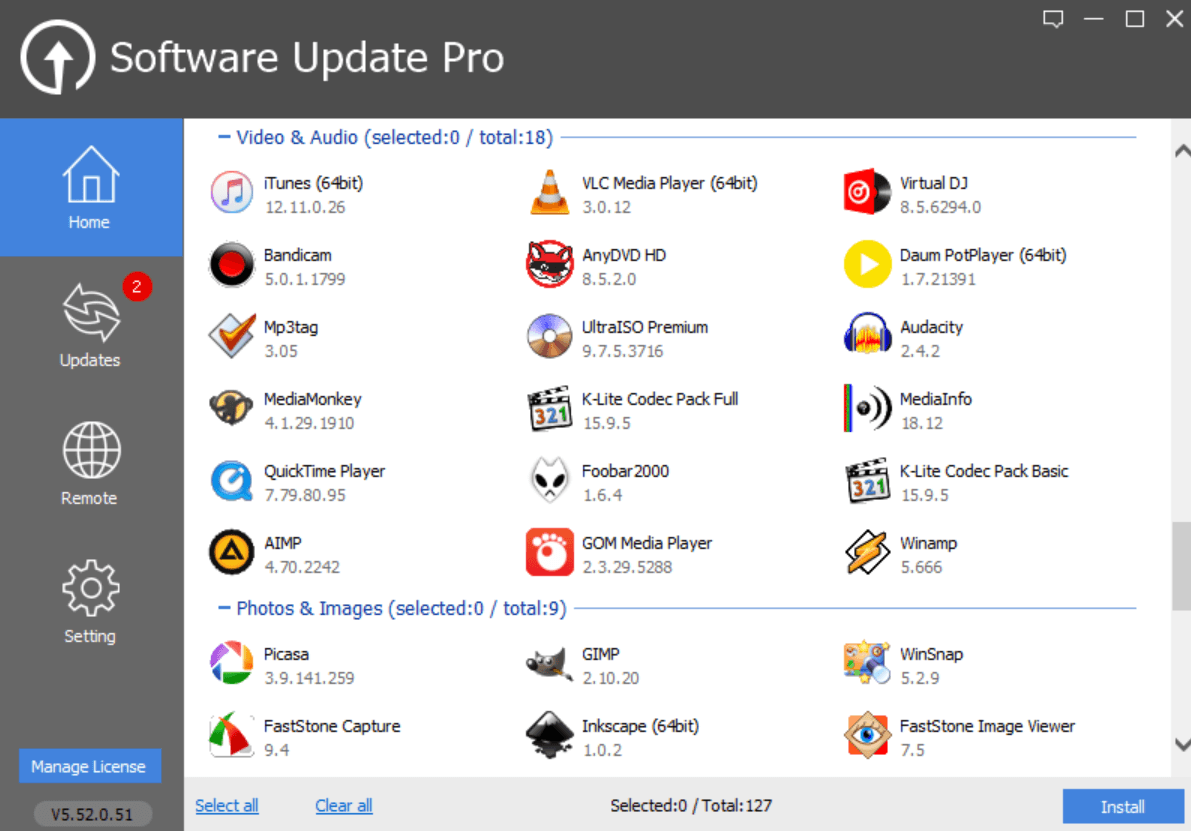
Task: Collapse the Video & Audio section
Action: pyautogui.click(x=225, y=137)
